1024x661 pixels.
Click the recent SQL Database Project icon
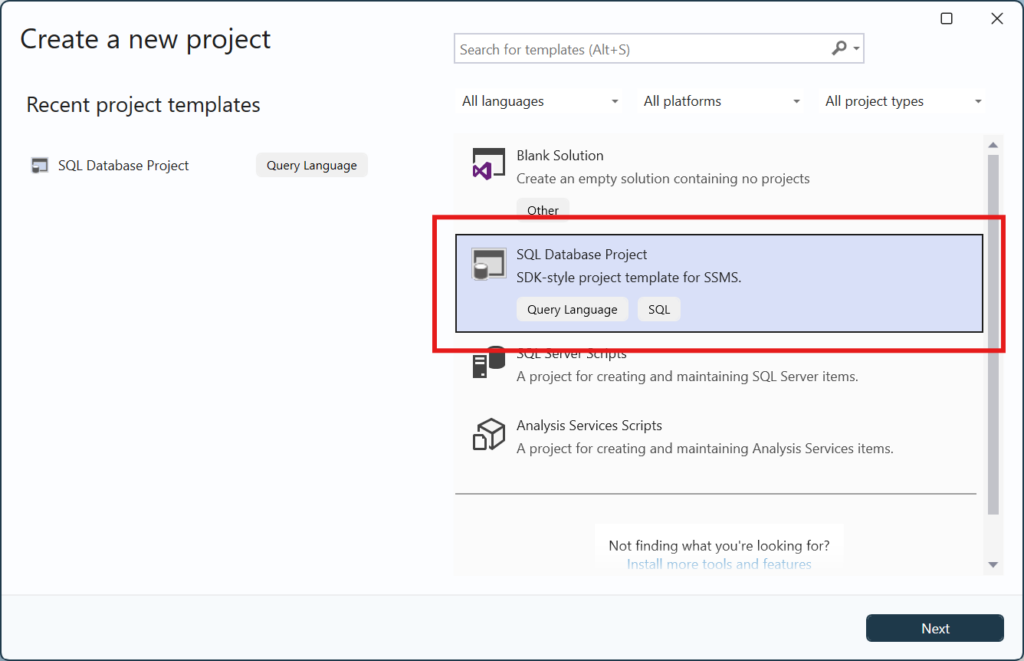click(40, 166)
